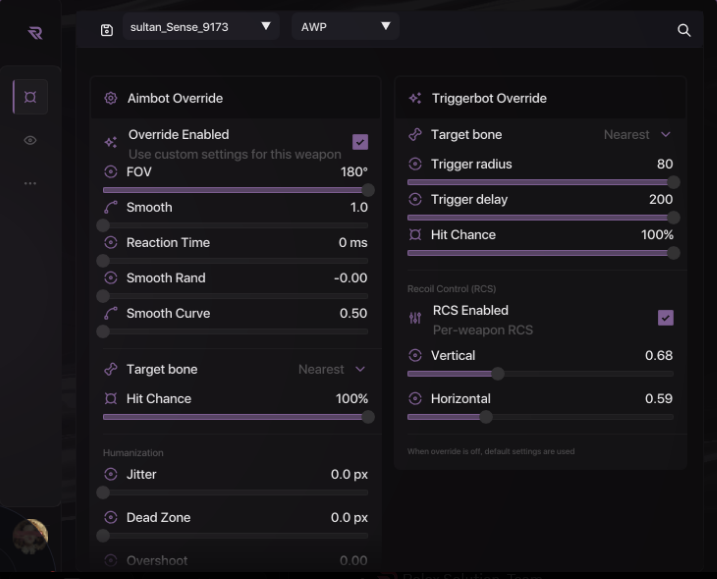This screenshot has width=717, height=579.
Task: Click the Humanization section label
Action: [x=133, y=453]
